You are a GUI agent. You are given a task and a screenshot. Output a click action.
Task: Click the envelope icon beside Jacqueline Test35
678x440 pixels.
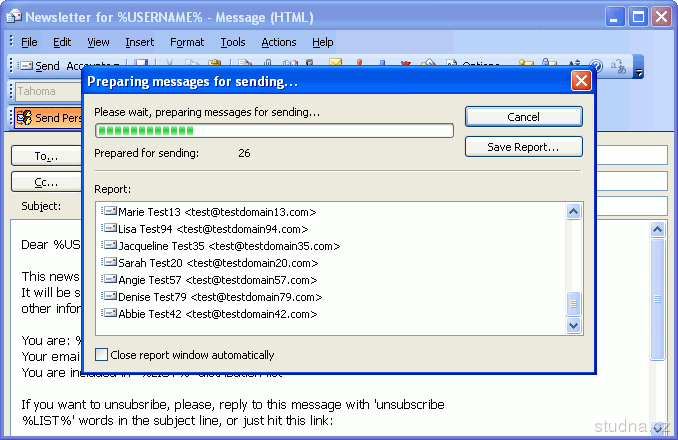109,245
